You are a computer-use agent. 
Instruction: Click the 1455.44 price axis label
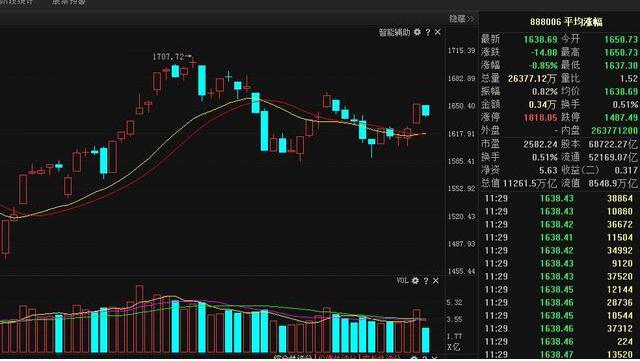(x=461, y=271)
